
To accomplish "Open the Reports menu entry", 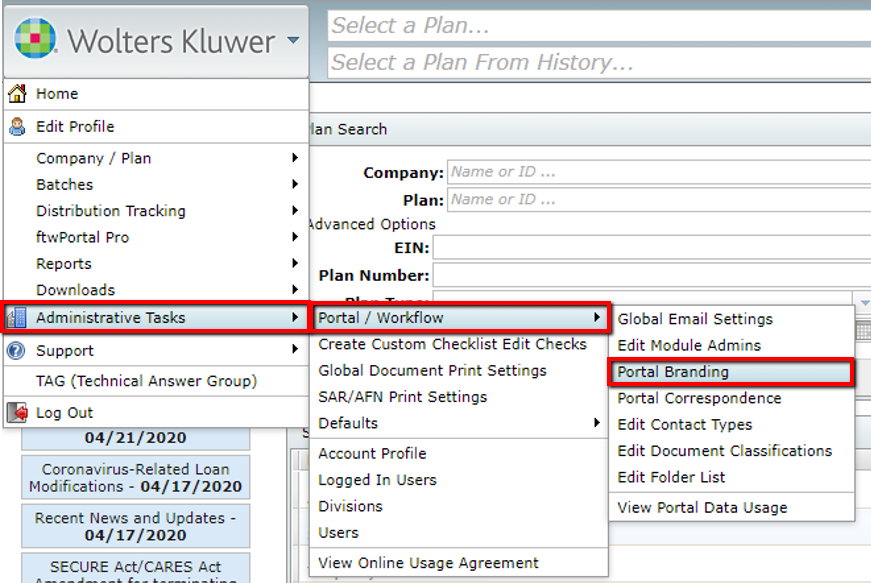I will coord(156,264).
